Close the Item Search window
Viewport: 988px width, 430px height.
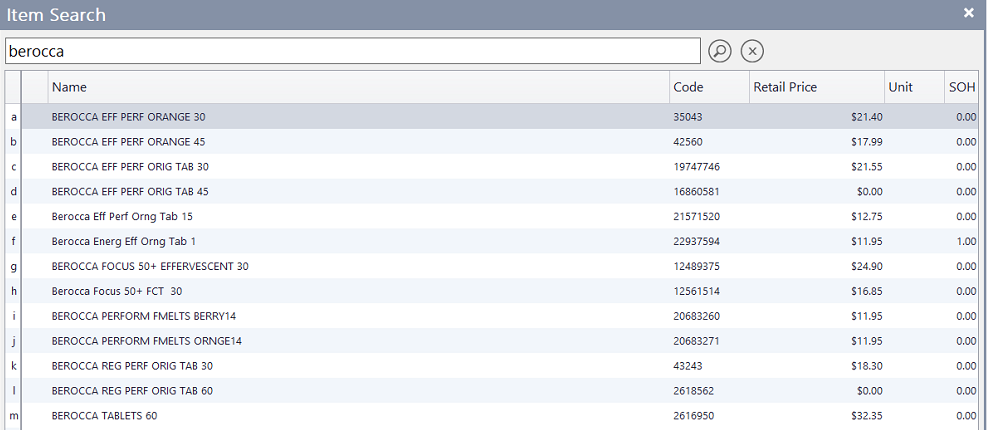pyautogui.click(x=969, y=13)
